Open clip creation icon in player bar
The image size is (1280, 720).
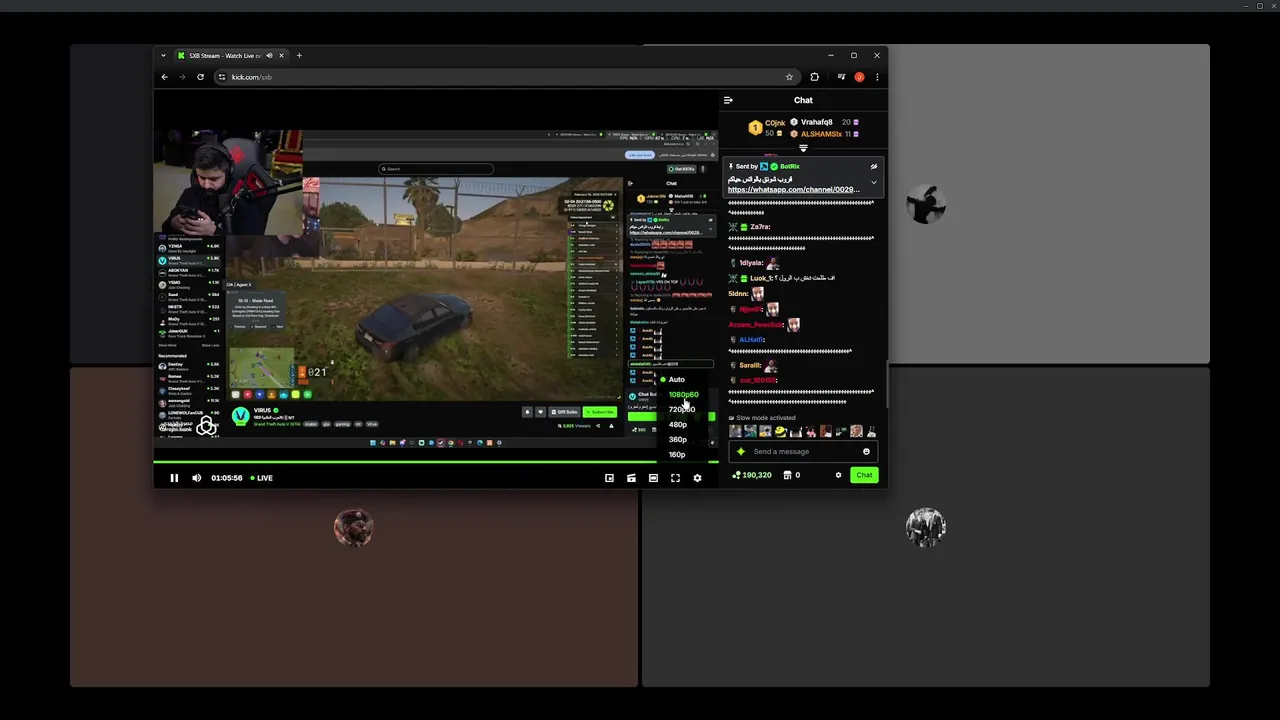[631, 478]
